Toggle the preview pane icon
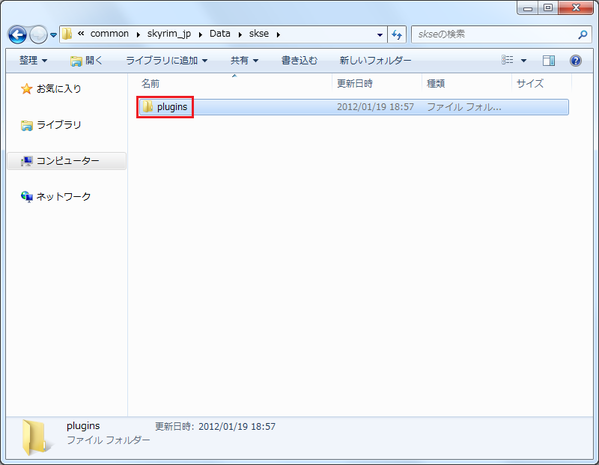 (549, 60)
